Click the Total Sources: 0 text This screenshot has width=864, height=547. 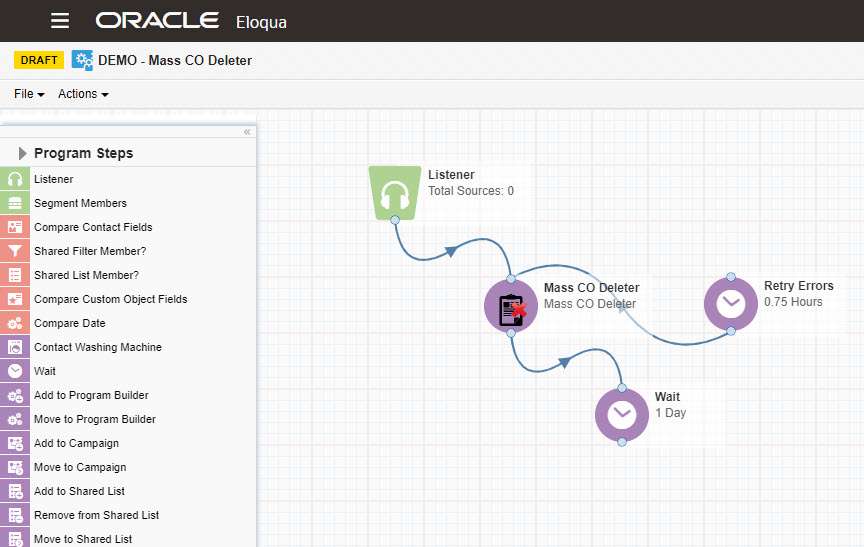(x=471, y=191)
